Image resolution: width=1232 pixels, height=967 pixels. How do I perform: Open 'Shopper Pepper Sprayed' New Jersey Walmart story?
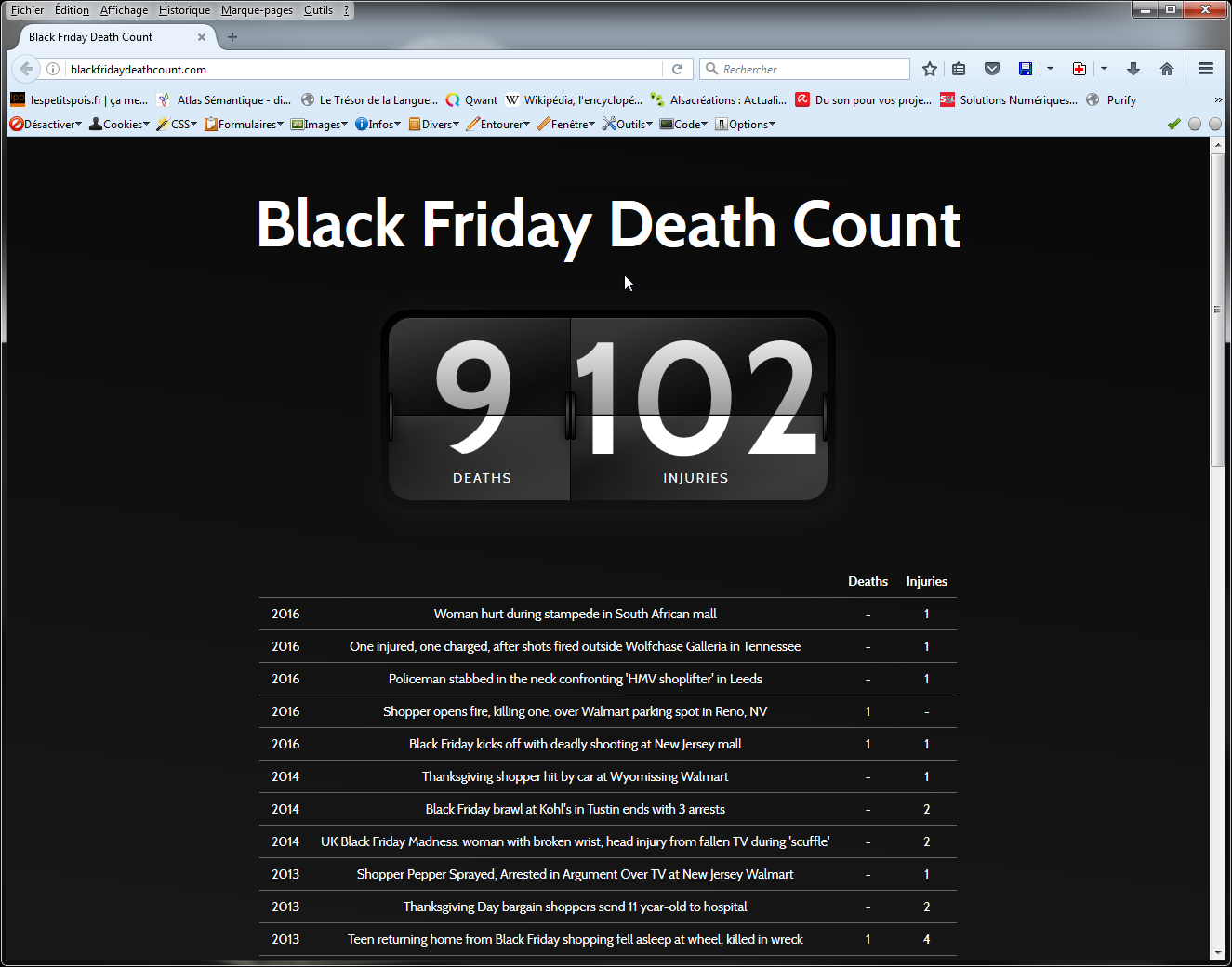(x=575, y=874)
